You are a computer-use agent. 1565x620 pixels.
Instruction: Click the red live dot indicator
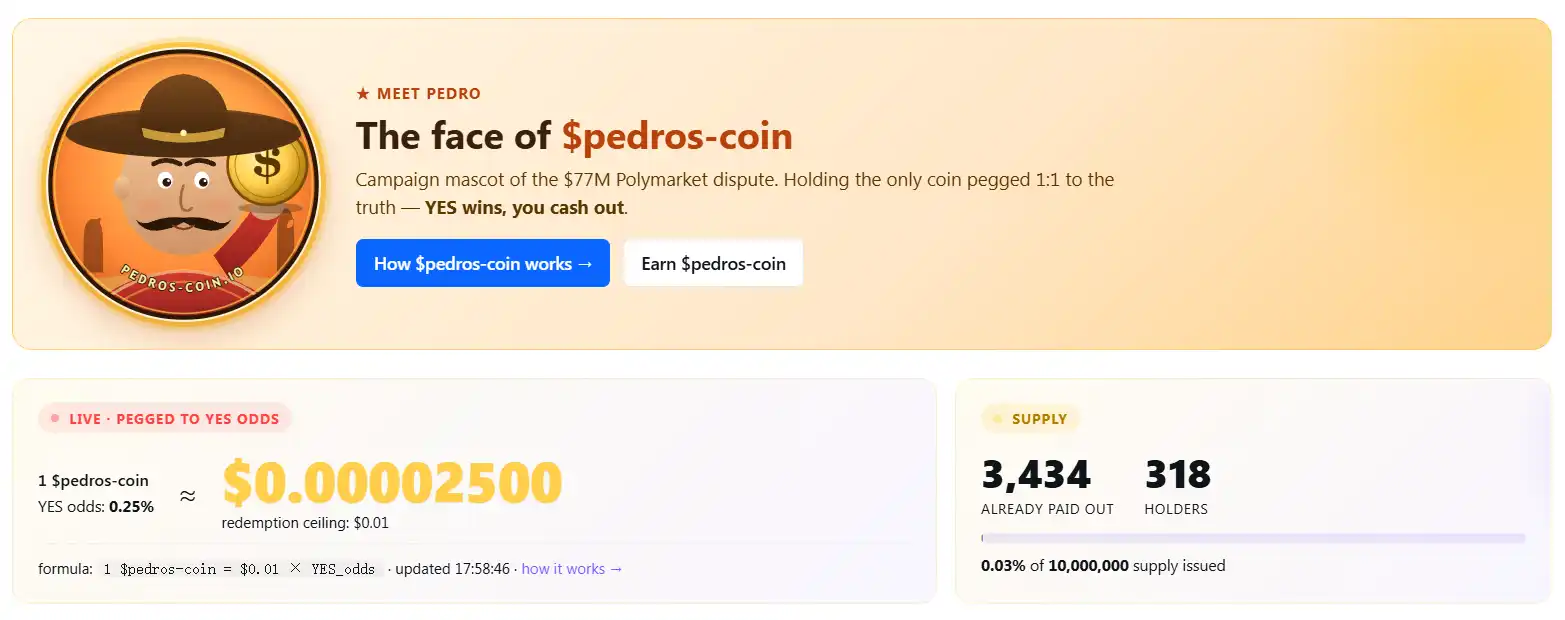pos(55,418)
